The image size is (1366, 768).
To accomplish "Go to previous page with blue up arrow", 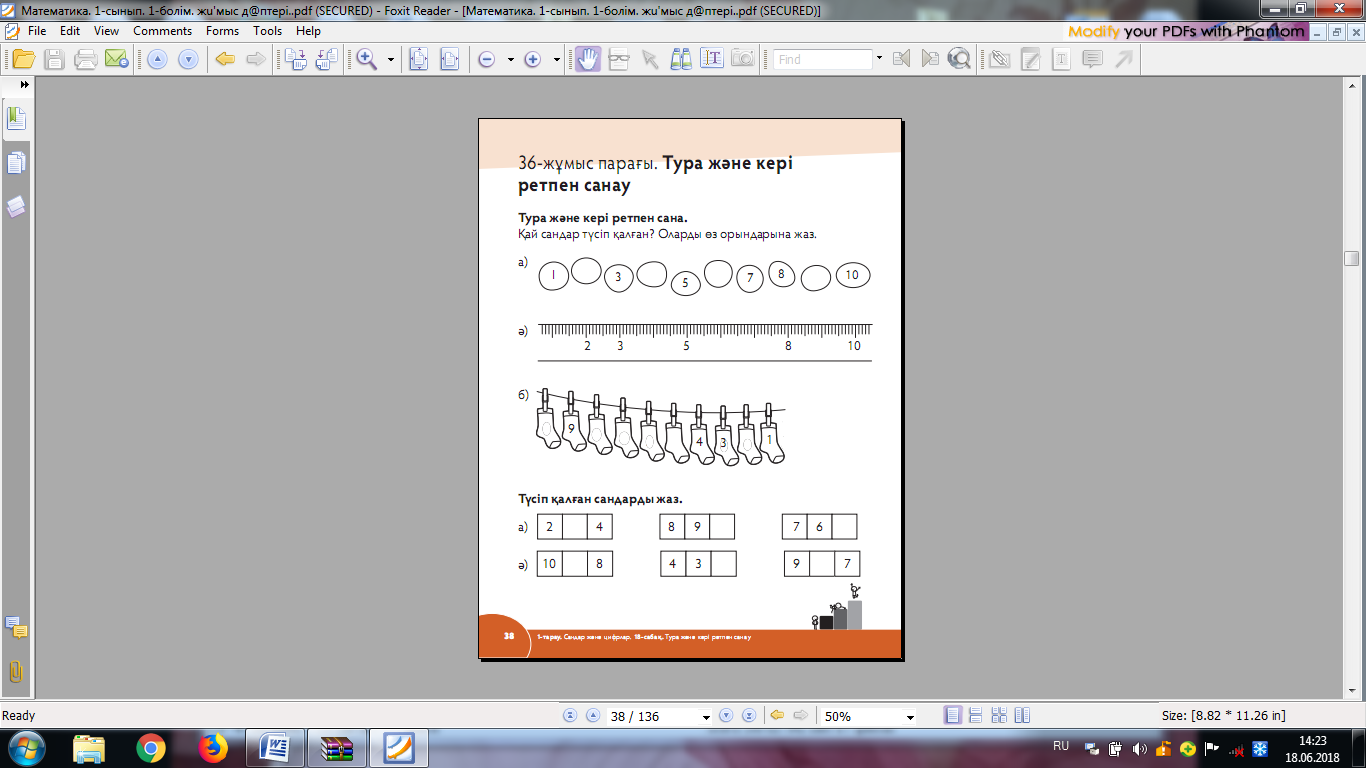I will 157,59.
